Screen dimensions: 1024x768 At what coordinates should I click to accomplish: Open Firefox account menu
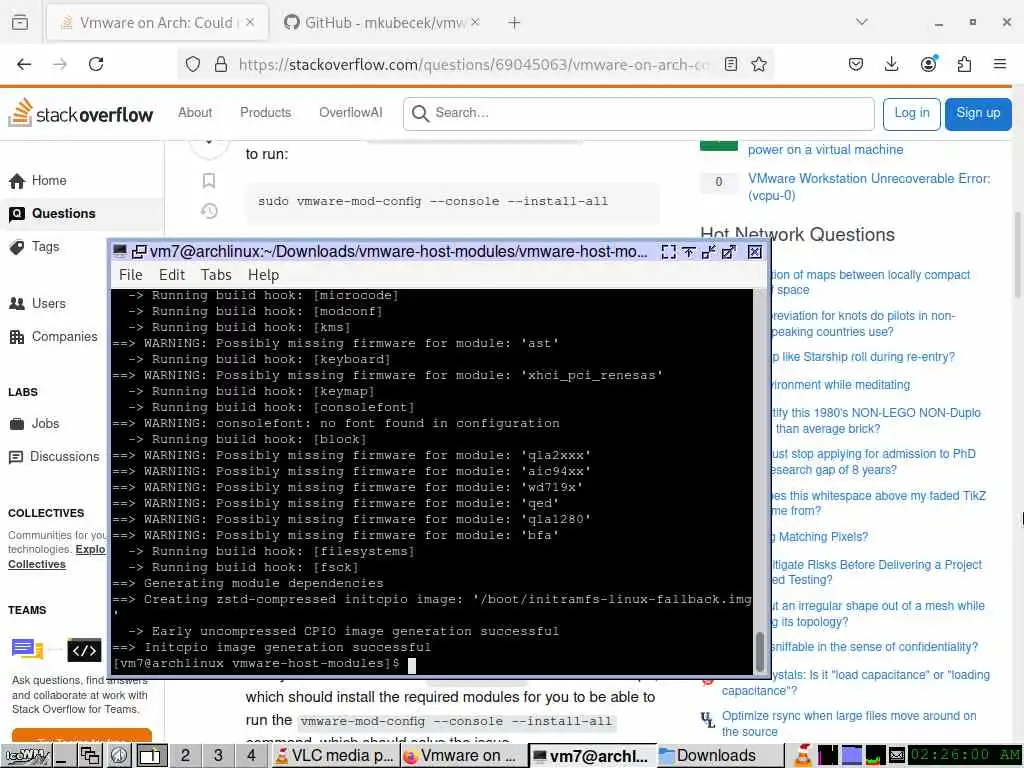pyautogui.click(x=928, y=64)
